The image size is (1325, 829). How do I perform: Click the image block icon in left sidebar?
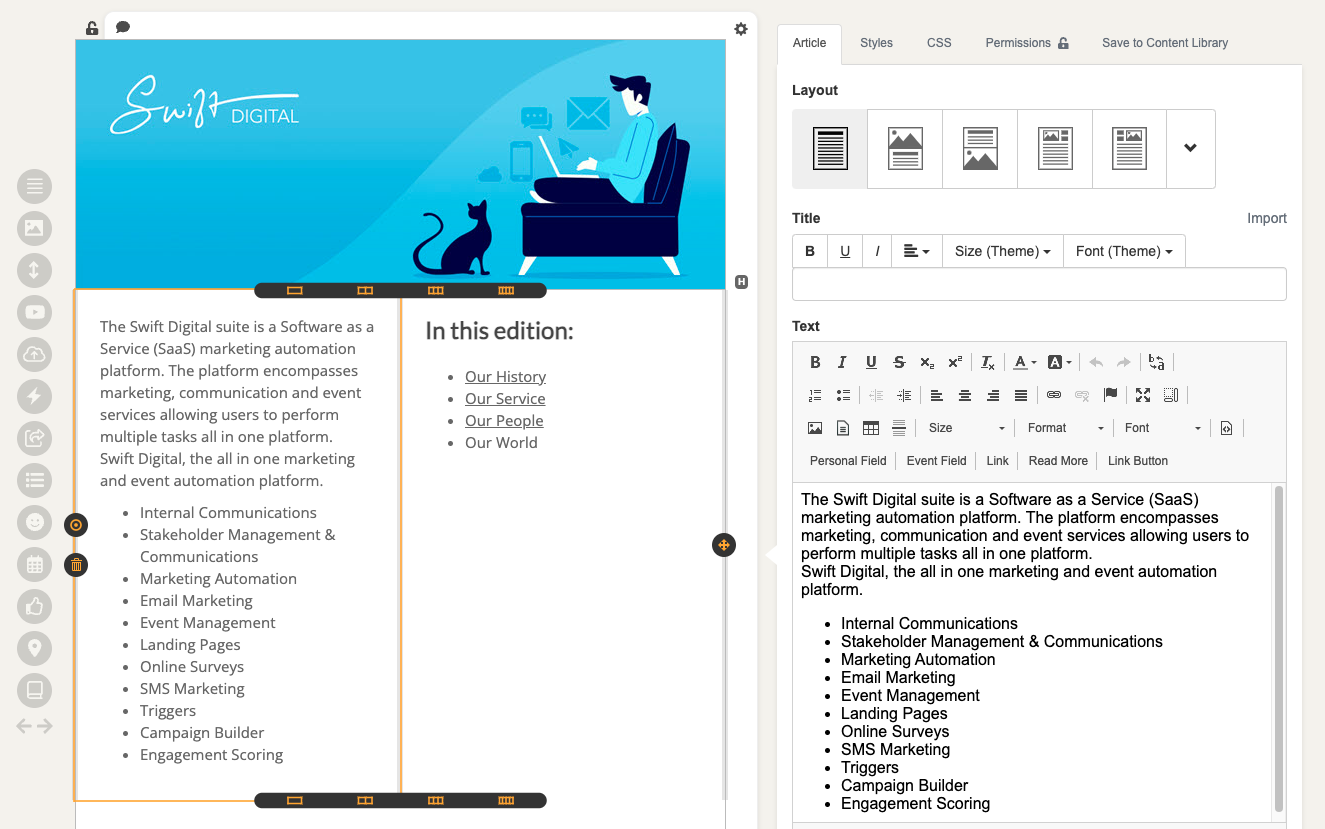(x=35, y=228)
